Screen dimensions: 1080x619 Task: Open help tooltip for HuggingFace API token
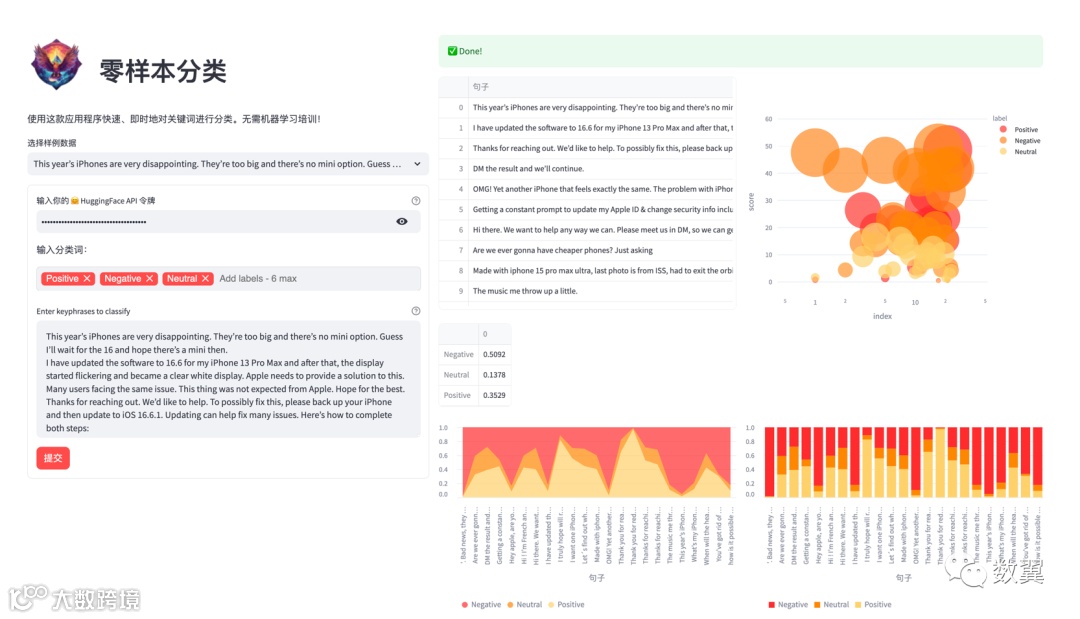415,201
